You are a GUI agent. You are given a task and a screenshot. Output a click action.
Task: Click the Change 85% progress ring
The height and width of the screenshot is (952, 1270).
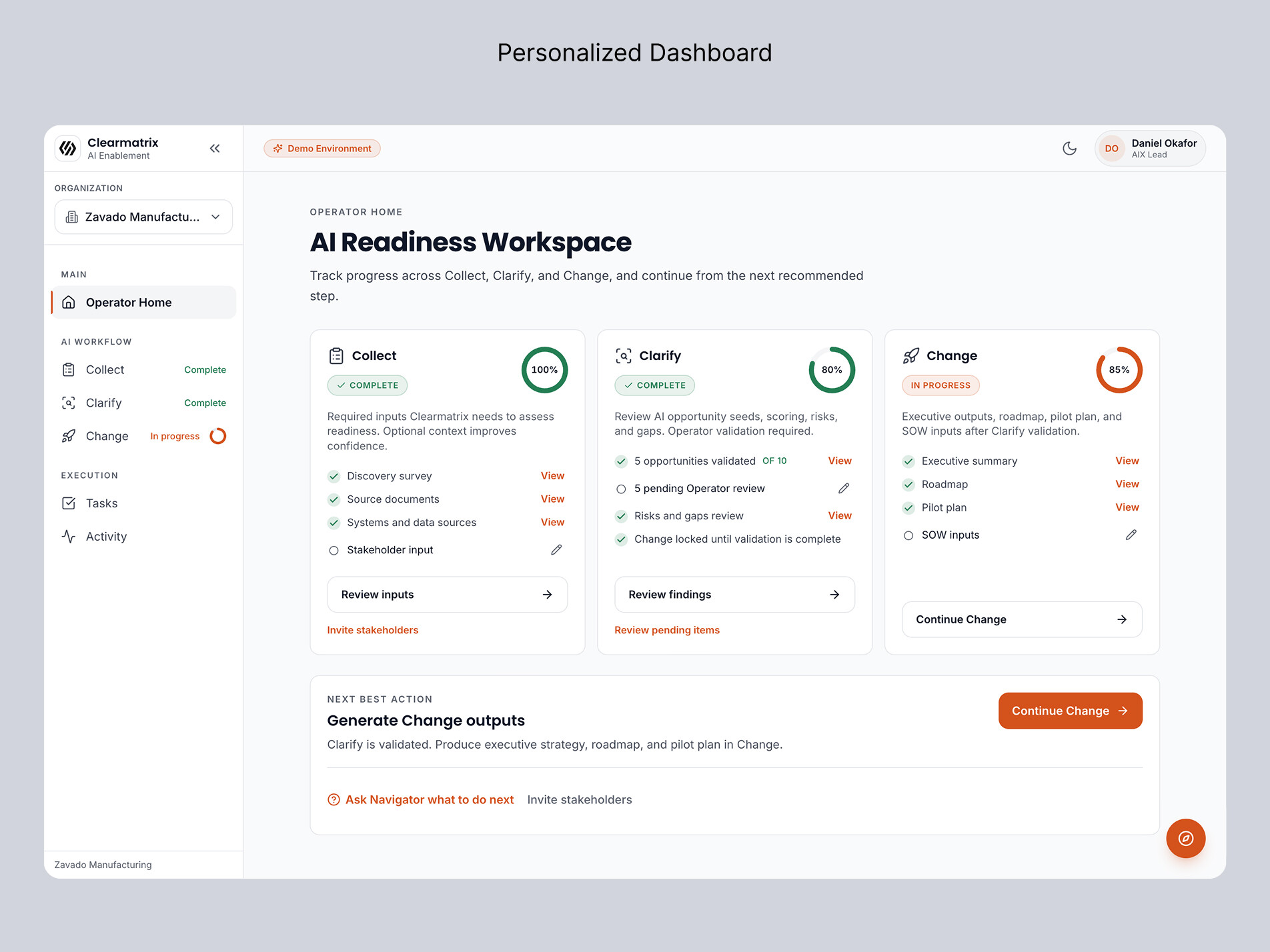[x=1119, y=370]
